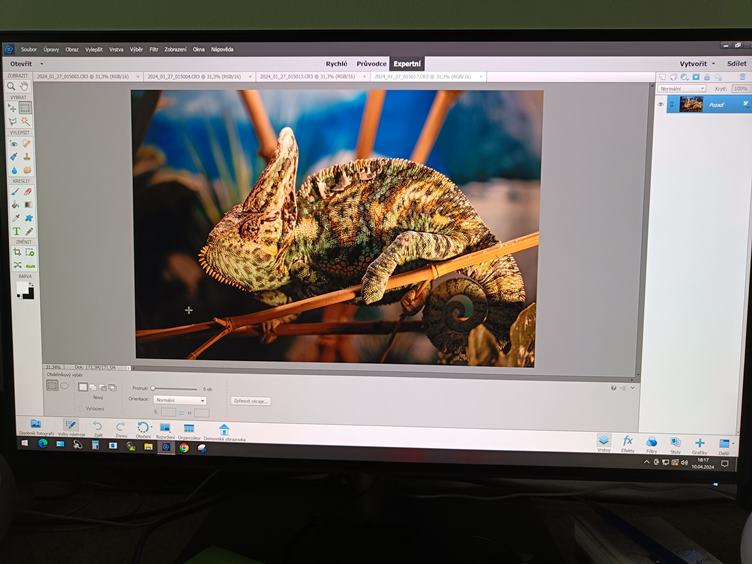Screen dimensions: 752x564
Task: Set selection mode to New selection
Action: pyautogui.click(x=83, y=387)
